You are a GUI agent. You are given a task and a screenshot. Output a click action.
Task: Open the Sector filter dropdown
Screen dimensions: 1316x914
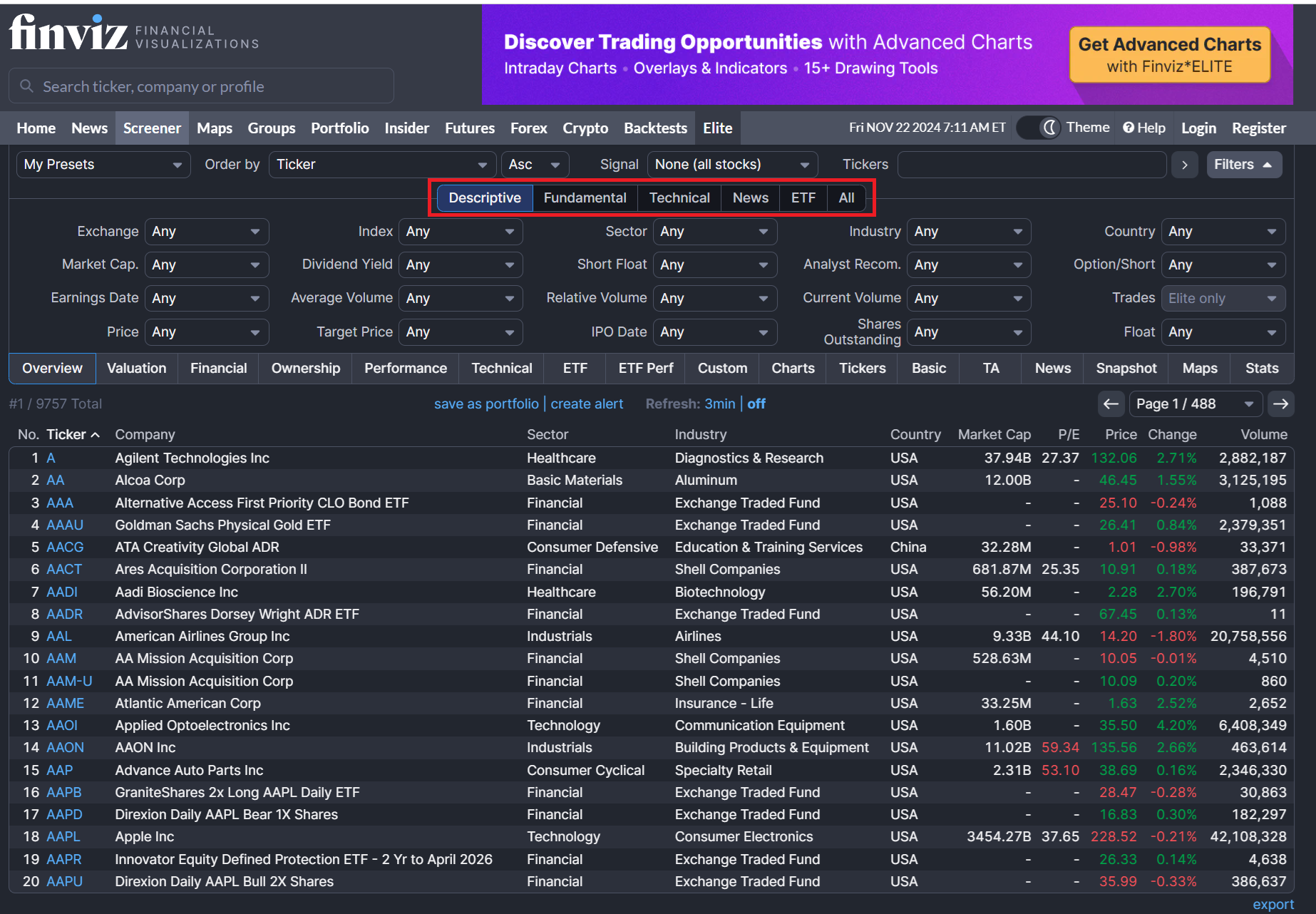(x=715, y=232)
